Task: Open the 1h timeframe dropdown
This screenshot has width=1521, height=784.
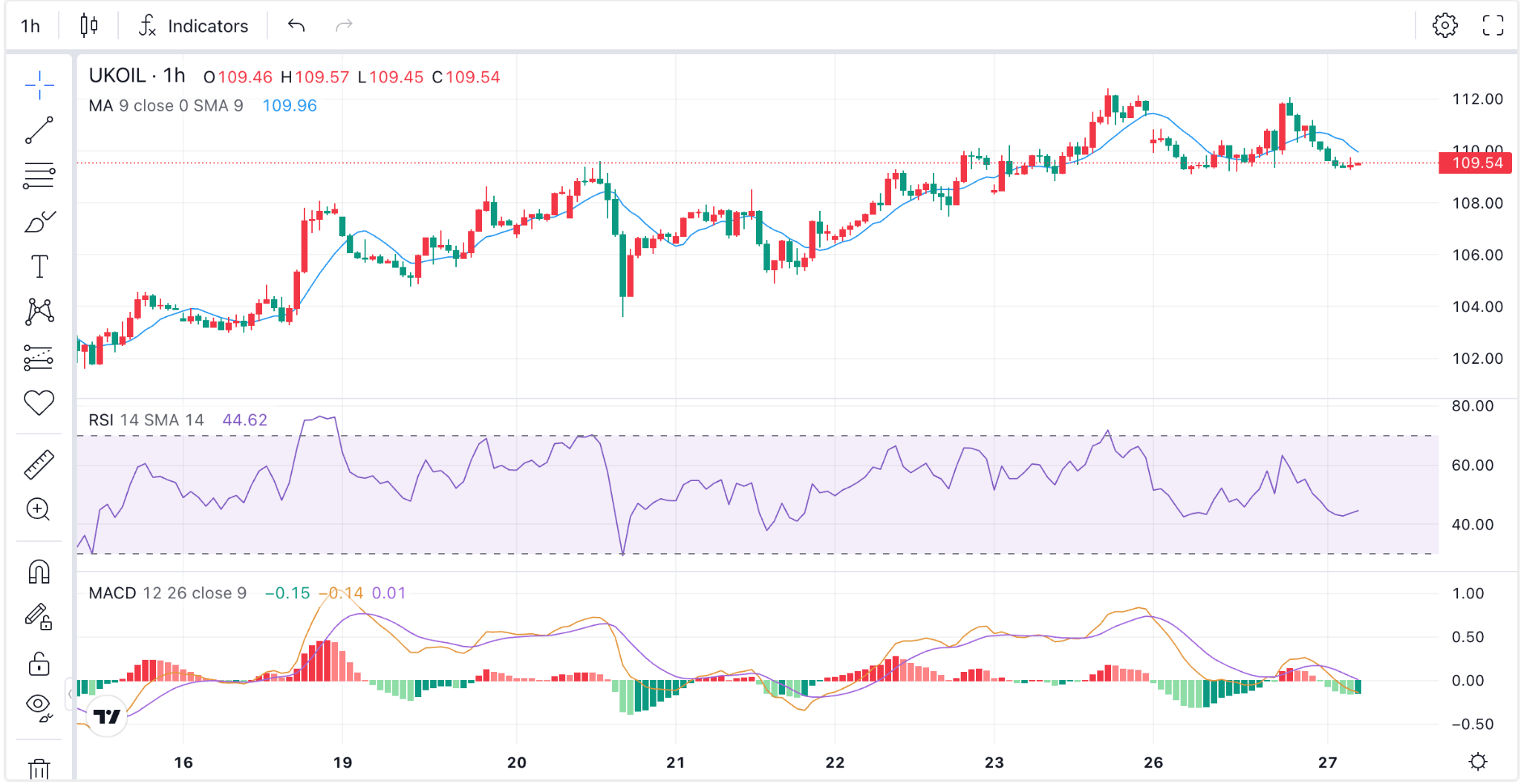Action: coord(30,26)
